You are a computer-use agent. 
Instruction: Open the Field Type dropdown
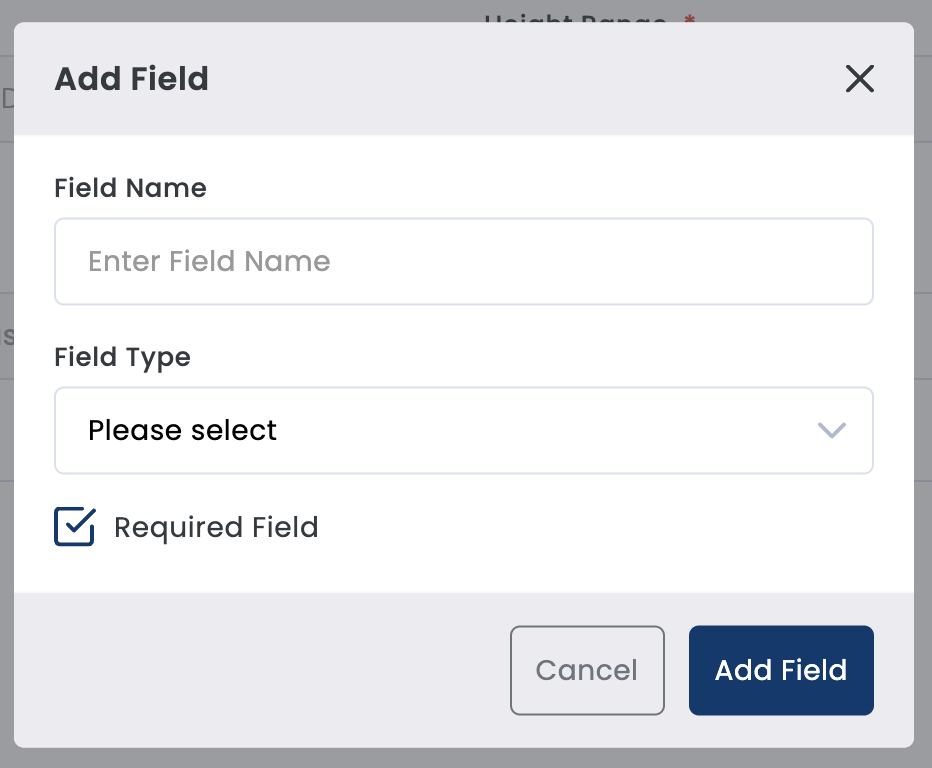[463, 430]
